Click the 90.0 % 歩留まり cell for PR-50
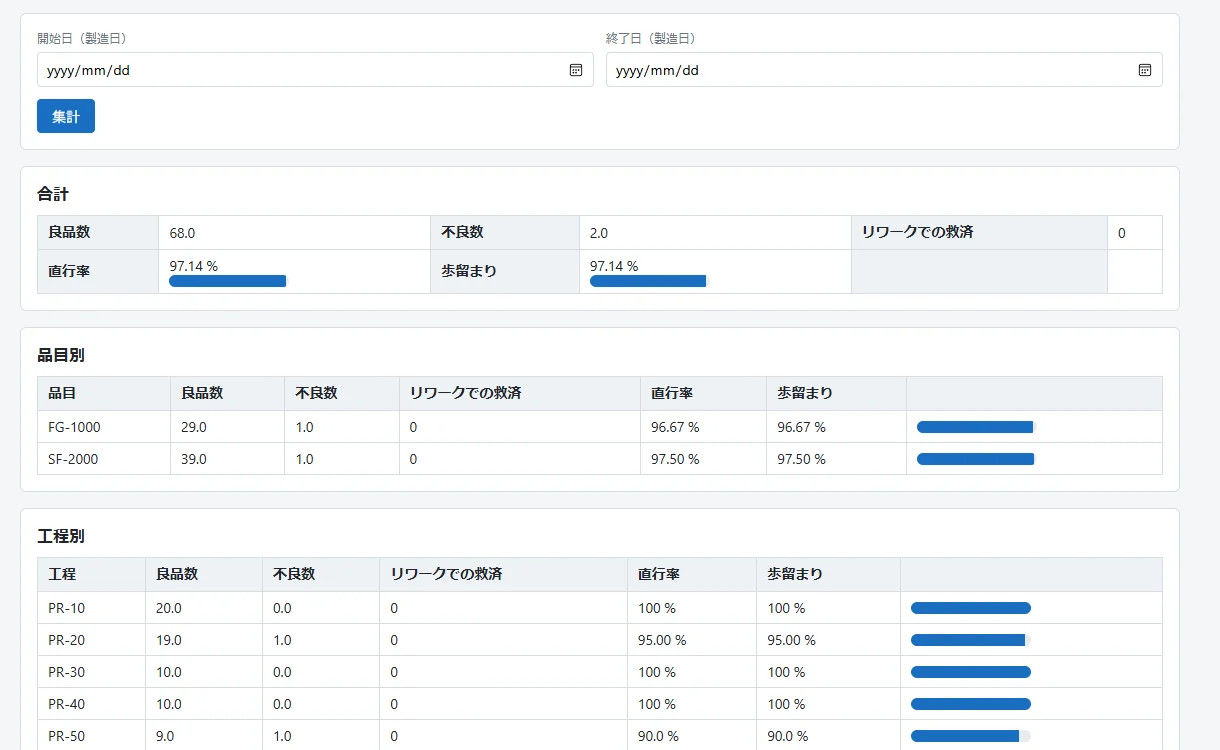The image size is (1220, 750). point(828,736)
